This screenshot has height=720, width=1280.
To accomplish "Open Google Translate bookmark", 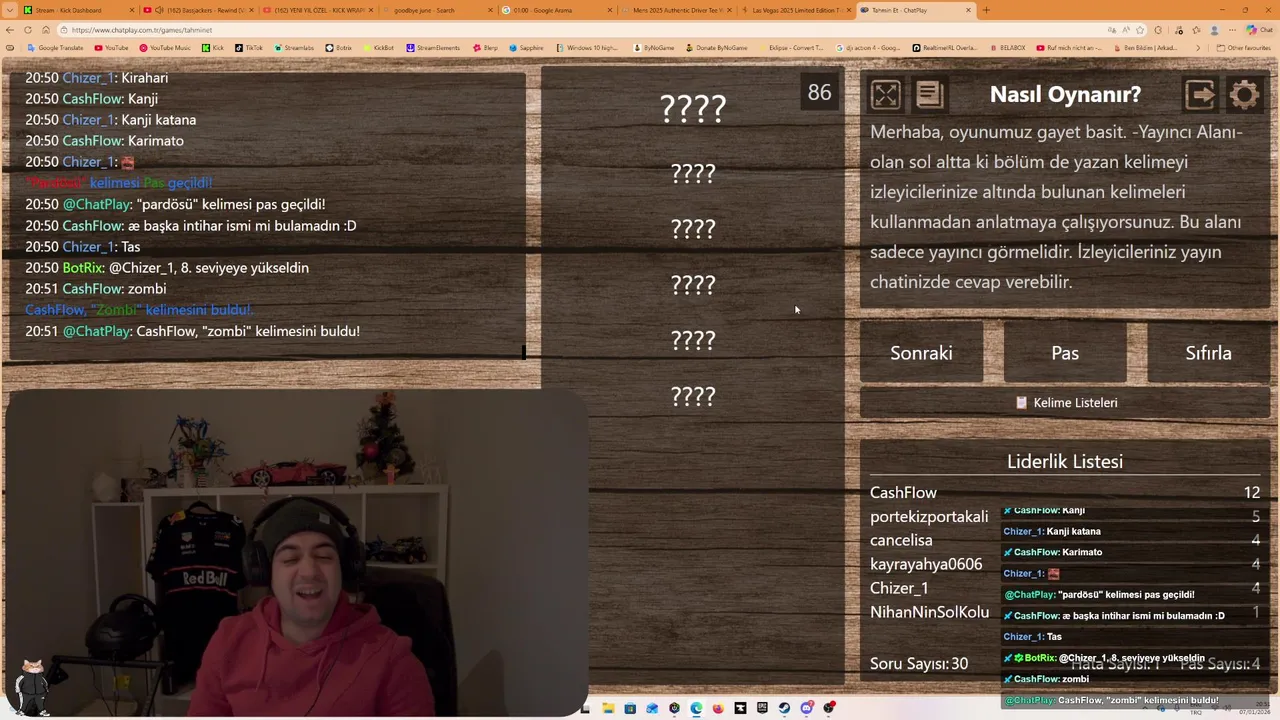I will pos(56,48).
